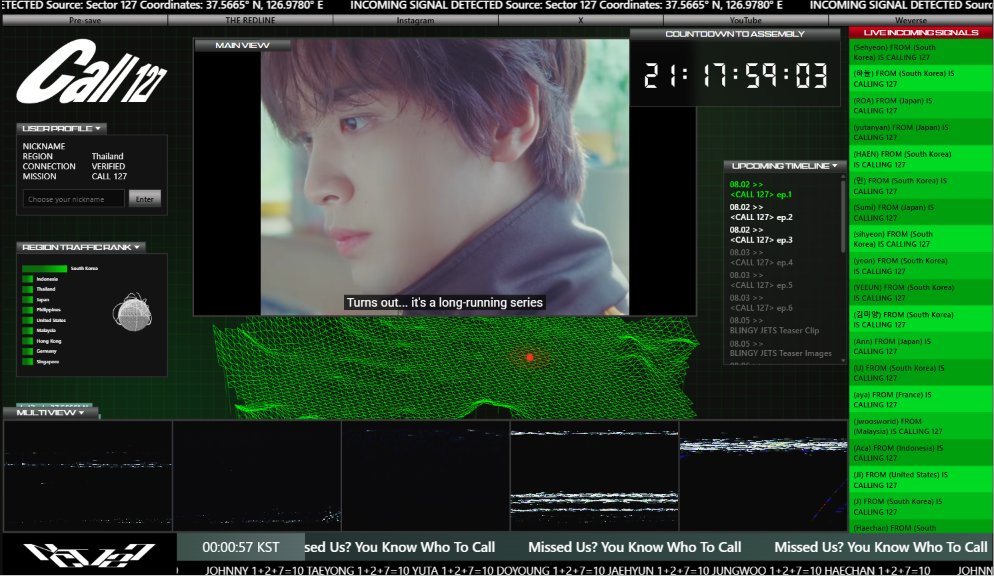Click the main view video player
Image resolution: width=994 pixels, height=576 pixels.
(444, 177)
